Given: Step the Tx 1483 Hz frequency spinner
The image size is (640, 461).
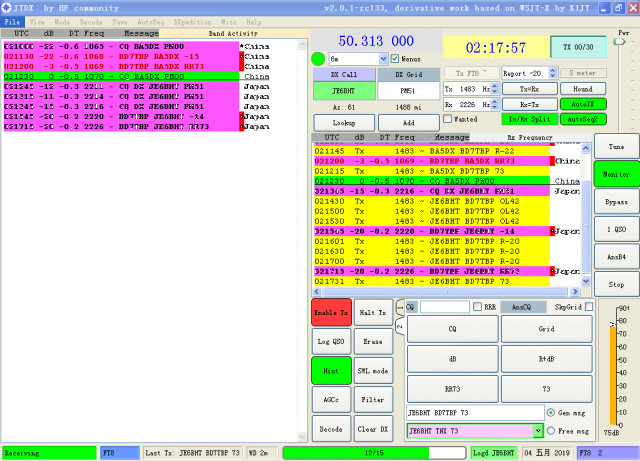Looking at the screenshot, I should (494, 89).
